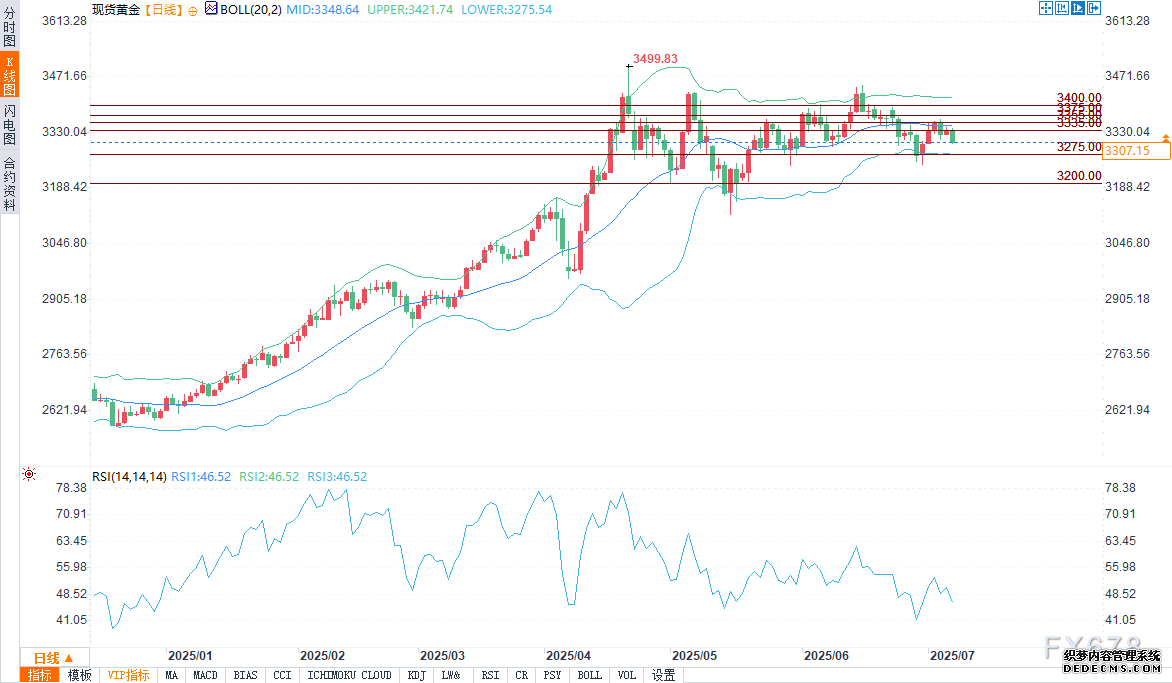Click the 3499.83 high price label
The image size is (1172, 683).
pyautogui.click(x=656, y=59)
